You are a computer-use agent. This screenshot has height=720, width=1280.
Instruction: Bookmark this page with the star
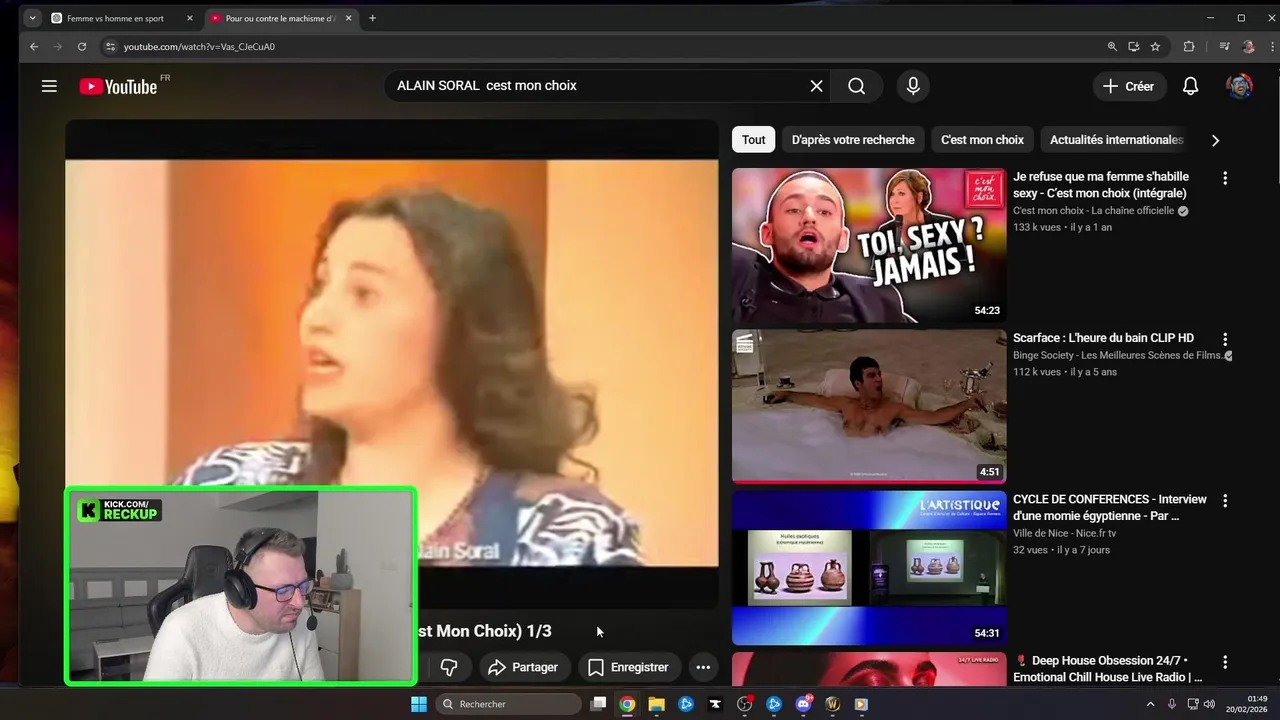point(1155,46)
